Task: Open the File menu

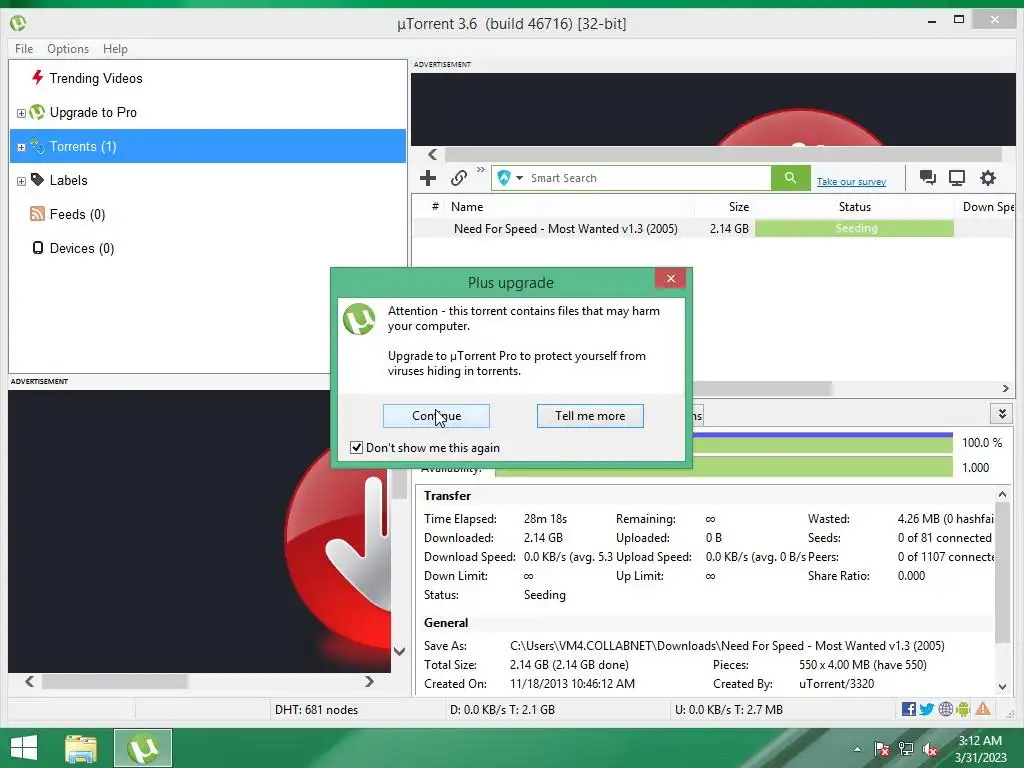Action: click(x=24, y=49)
